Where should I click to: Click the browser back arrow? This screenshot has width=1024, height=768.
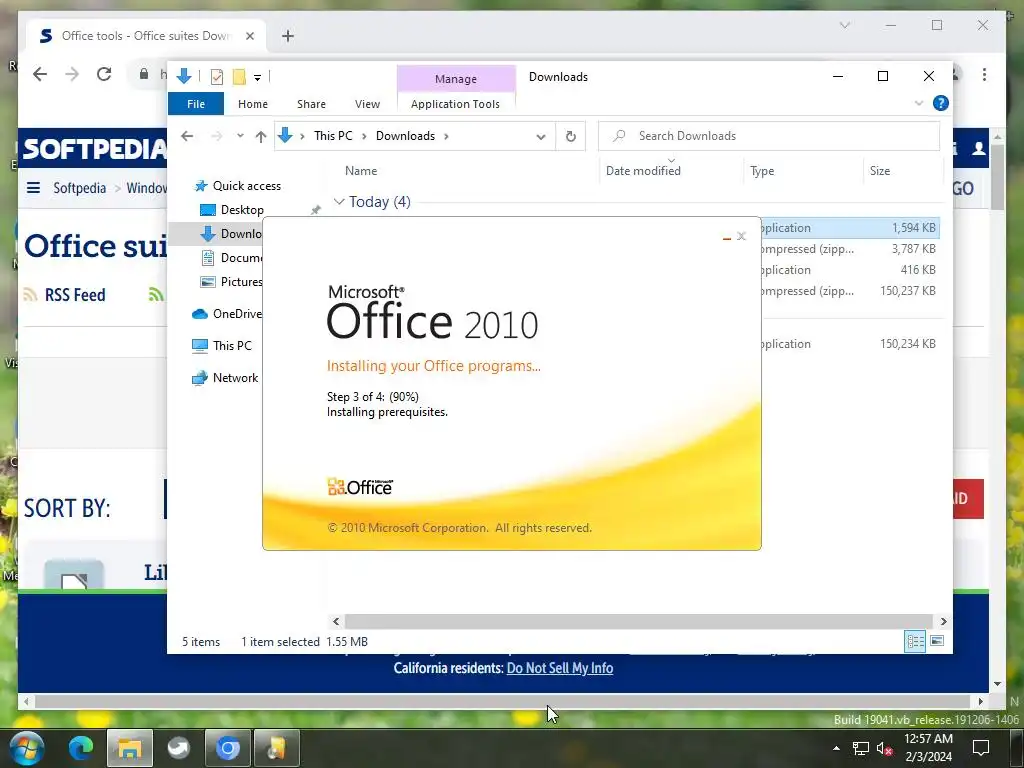coord(40,74)
